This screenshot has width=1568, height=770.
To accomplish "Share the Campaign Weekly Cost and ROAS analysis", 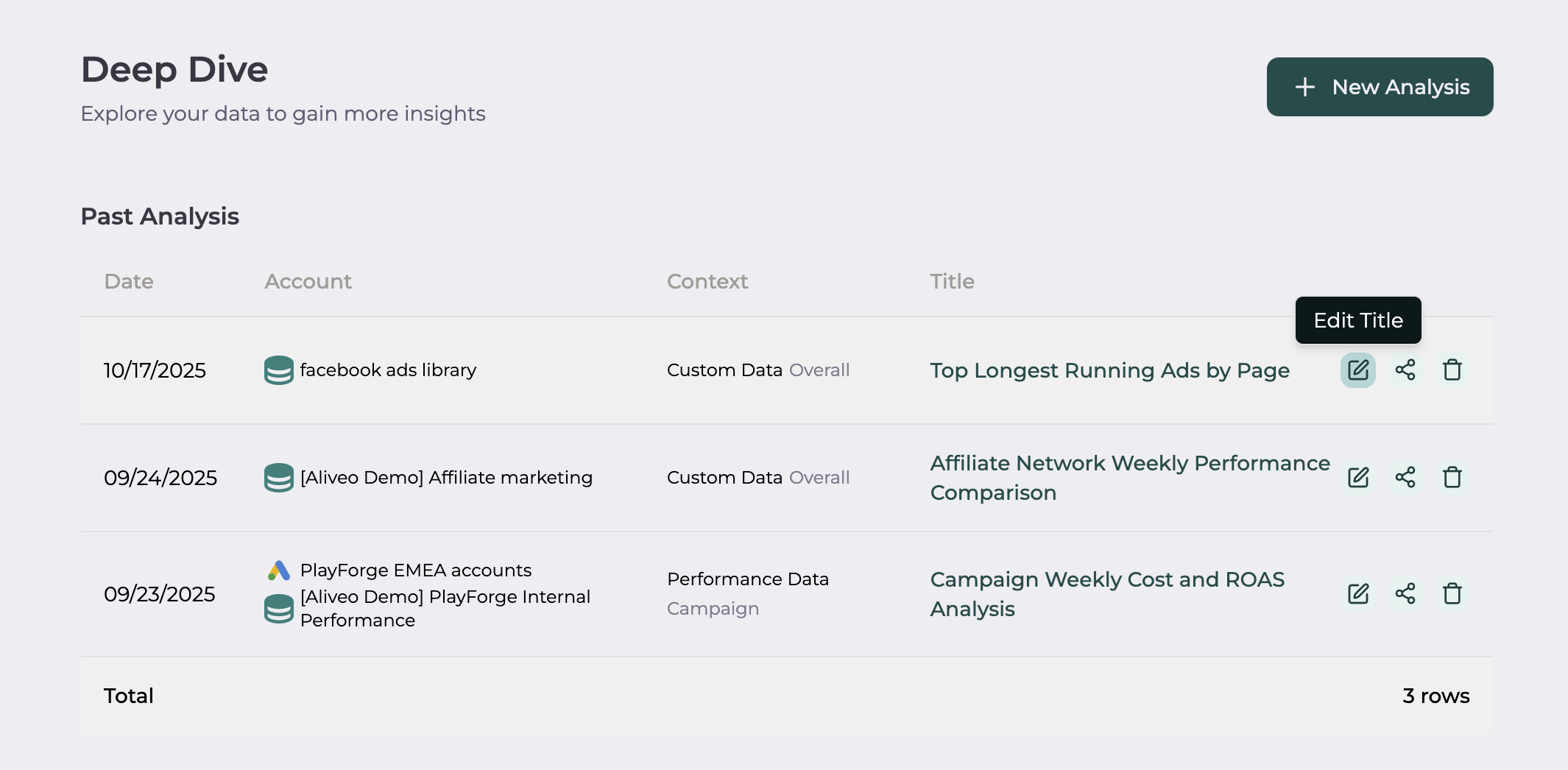I will pos(1405,594).
